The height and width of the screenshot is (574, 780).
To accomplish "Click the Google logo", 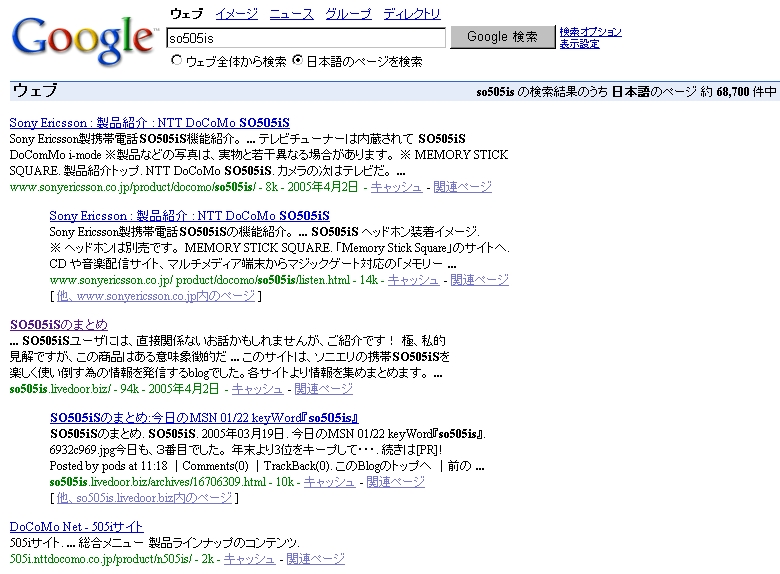I will [83, 41].
